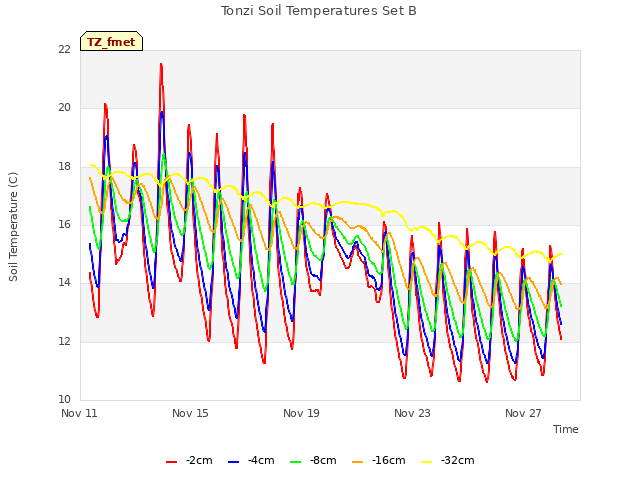Click the Nov 15 tick label
640x480 pixels.
point(190,413)
